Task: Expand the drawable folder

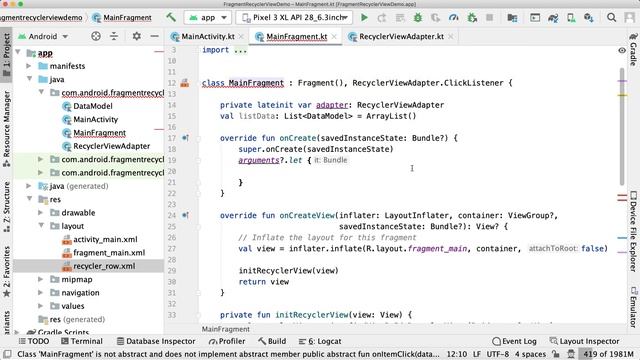Action: coord(40,212)
